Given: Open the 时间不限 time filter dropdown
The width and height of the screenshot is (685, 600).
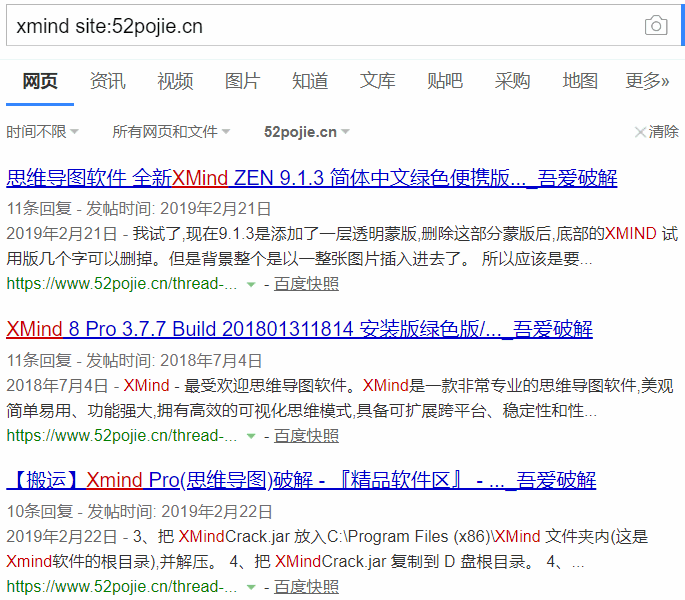Looking at the screenshot, I should click(43, 132).
